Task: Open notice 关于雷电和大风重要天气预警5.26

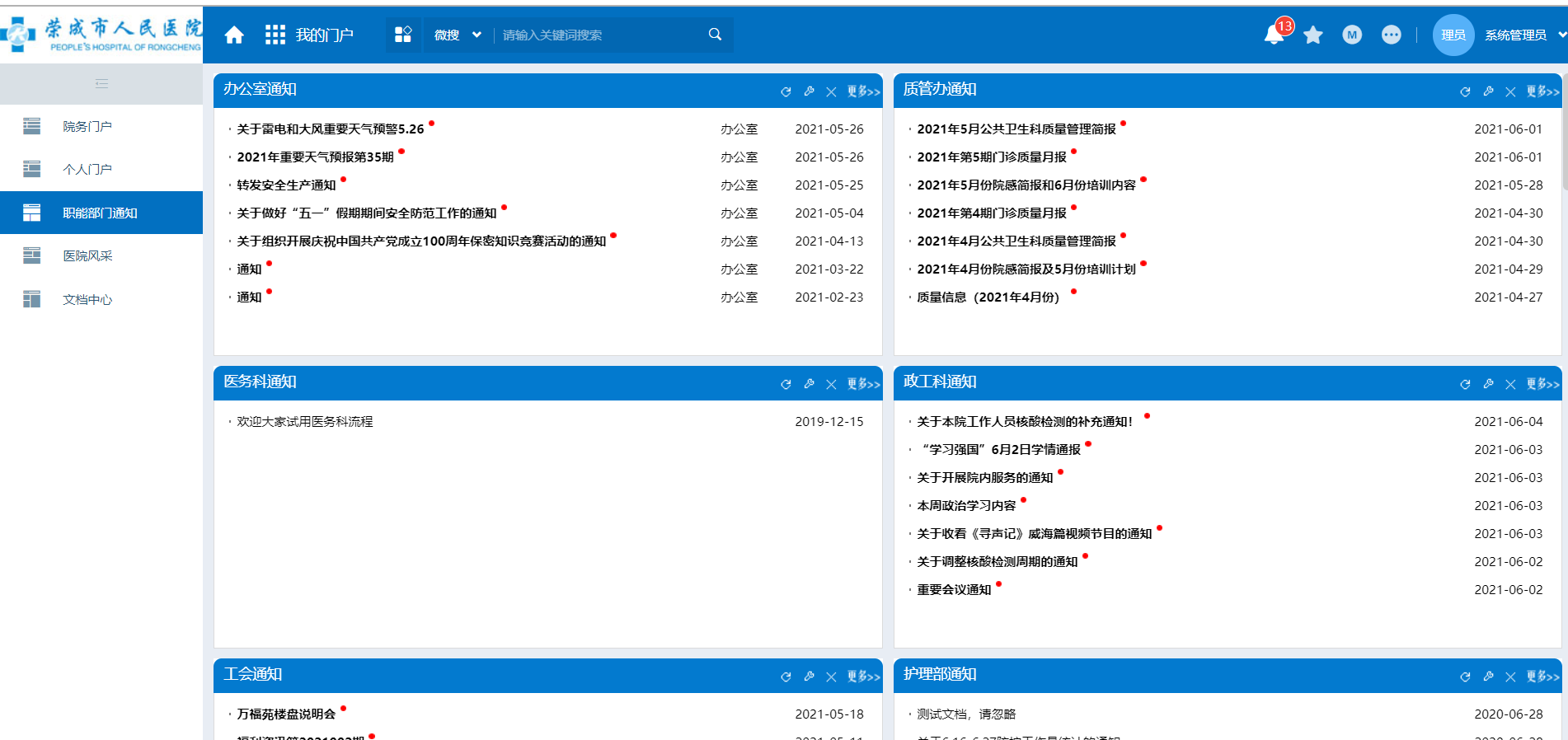Action: (x=331, y=129)
